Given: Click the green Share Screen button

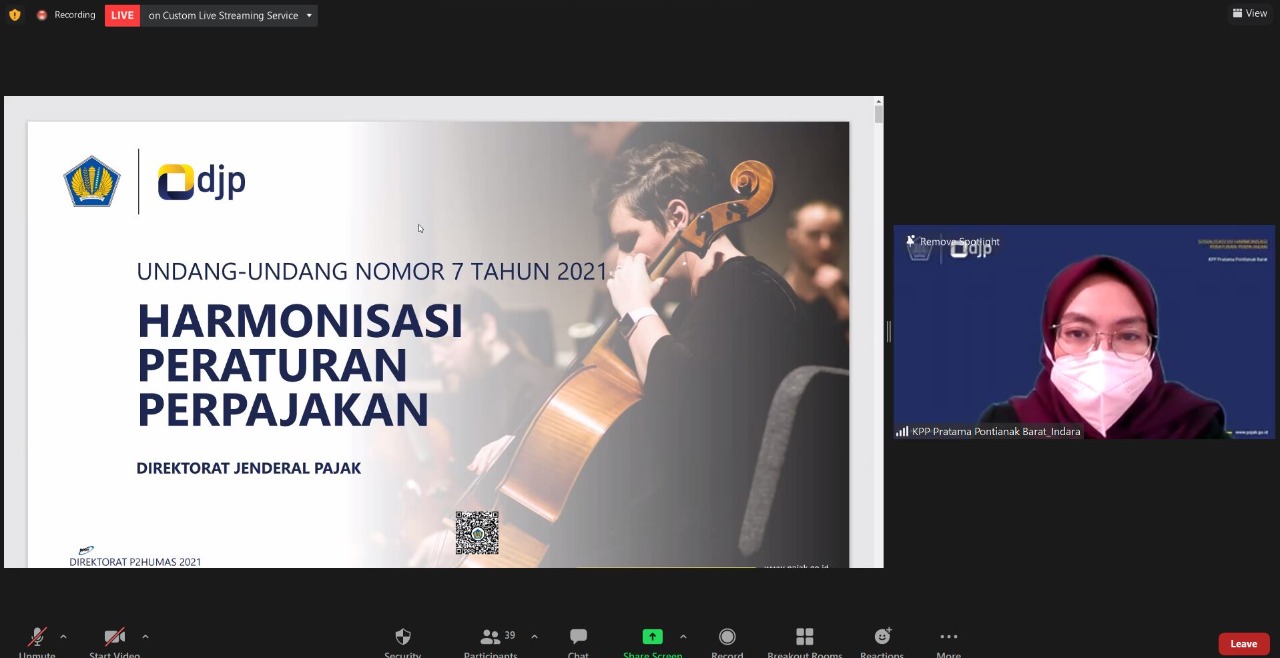Looking at the screenshot, I should click(652, 641).
